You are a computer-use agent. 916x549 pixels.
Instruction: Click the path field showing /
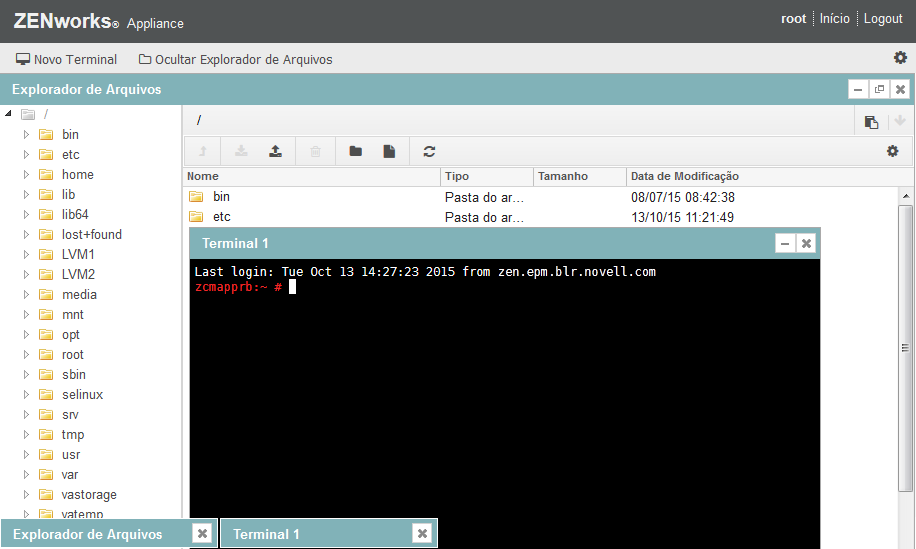coord(519,120)
